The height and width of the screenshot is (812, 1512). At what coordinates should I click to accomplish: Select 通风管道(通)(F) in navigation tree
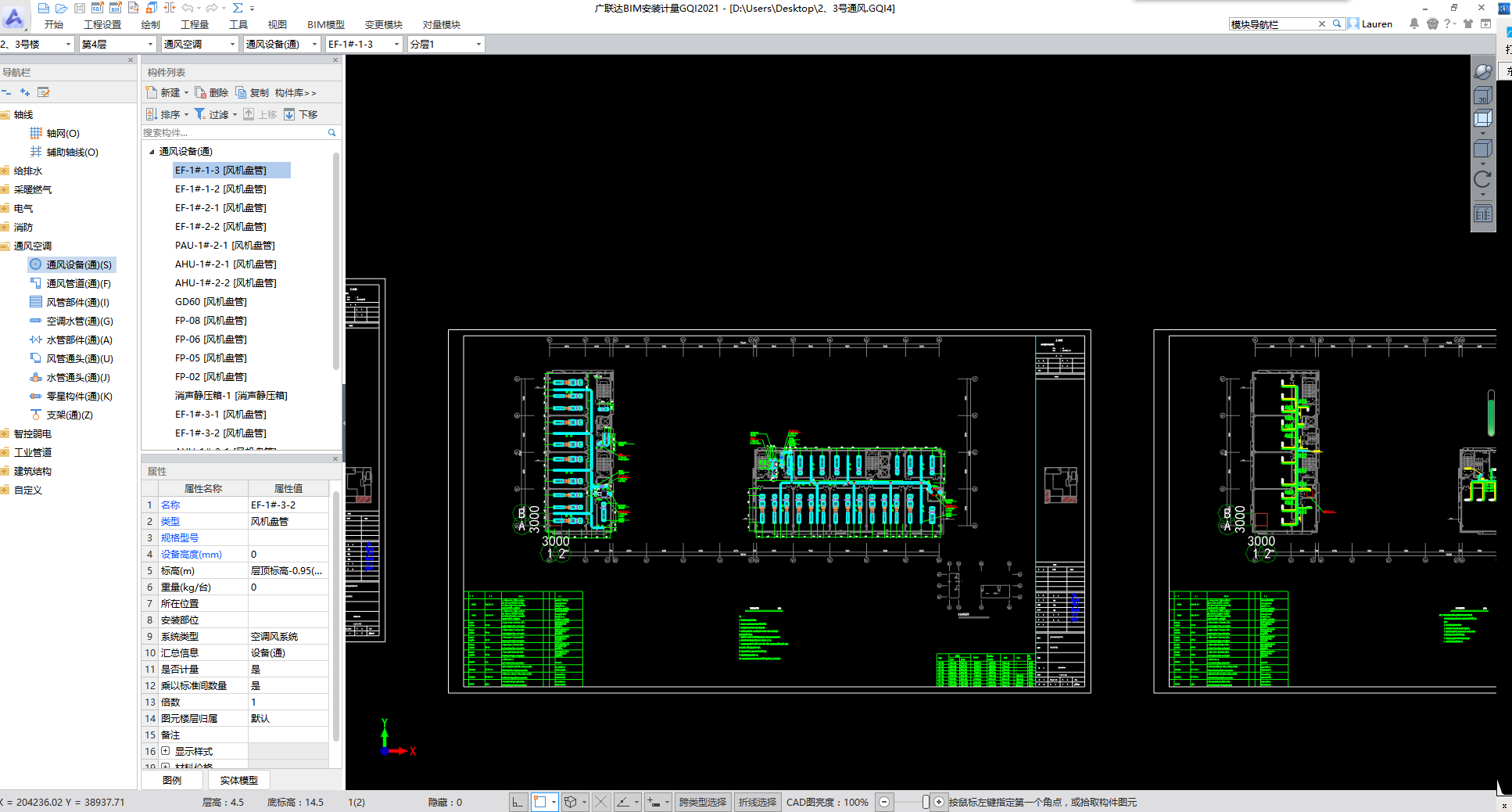click(78, 283)
